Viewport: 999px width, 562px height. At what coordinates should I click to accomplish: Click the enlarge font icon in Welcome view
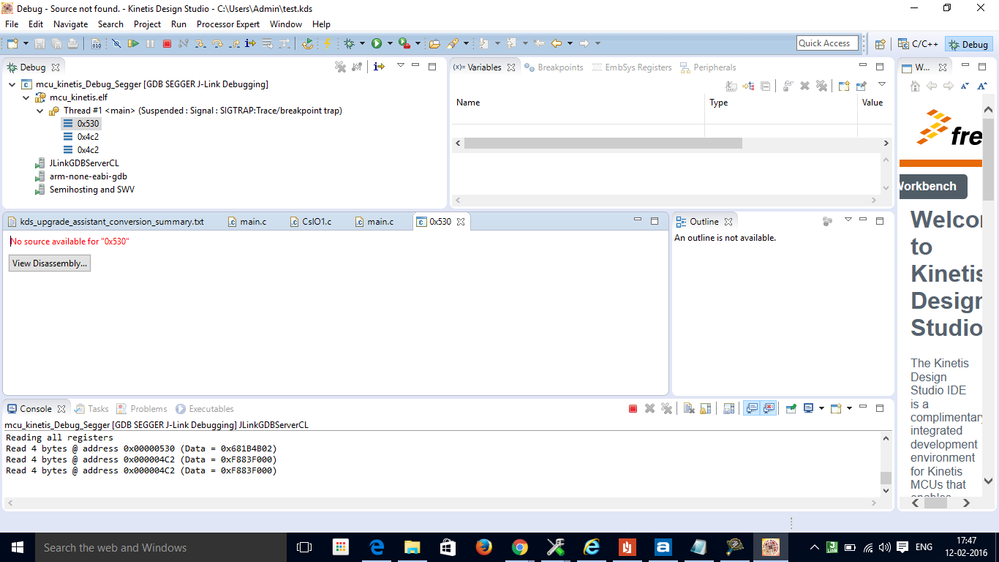coord(982,86)
